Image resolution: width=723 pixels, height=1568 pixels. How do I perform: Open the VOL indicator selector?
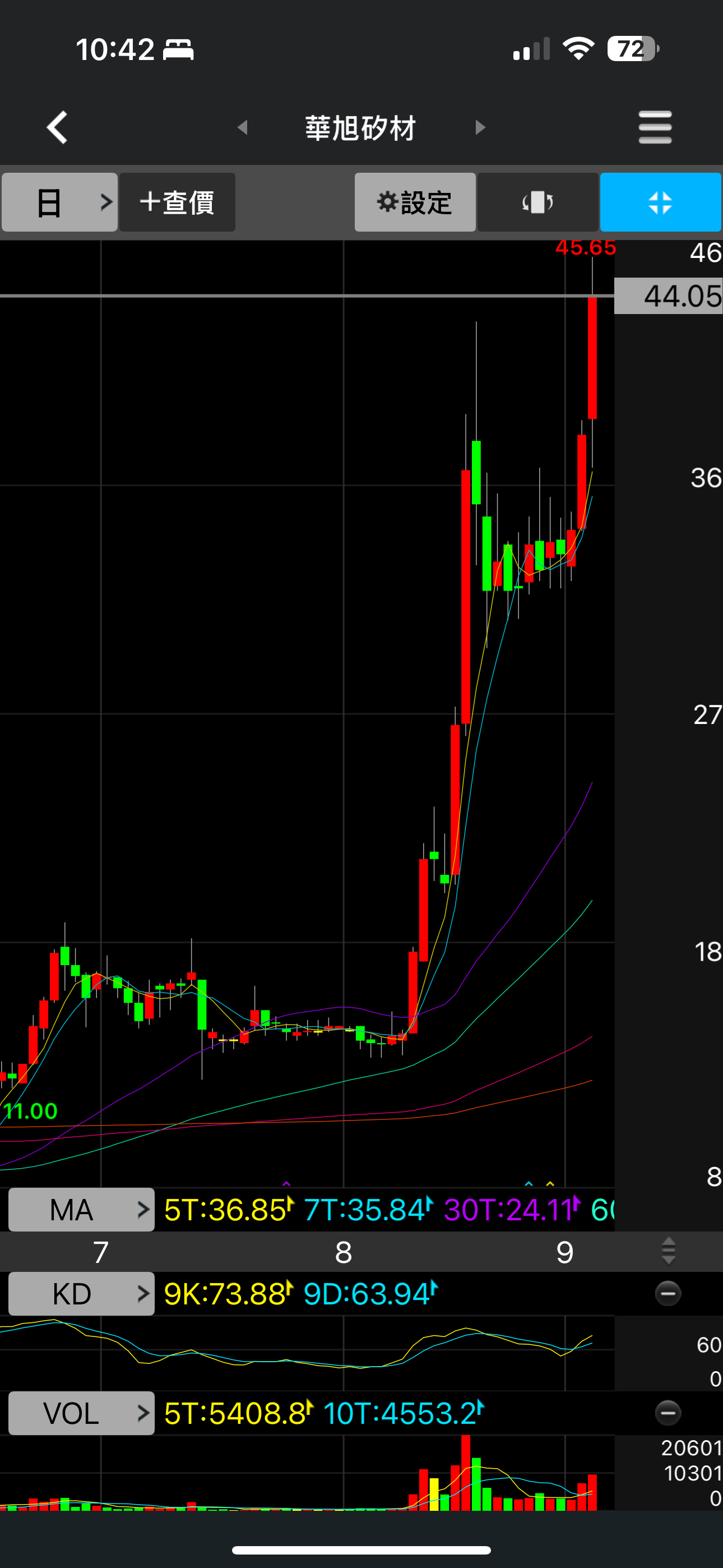tap(82, 1413)
